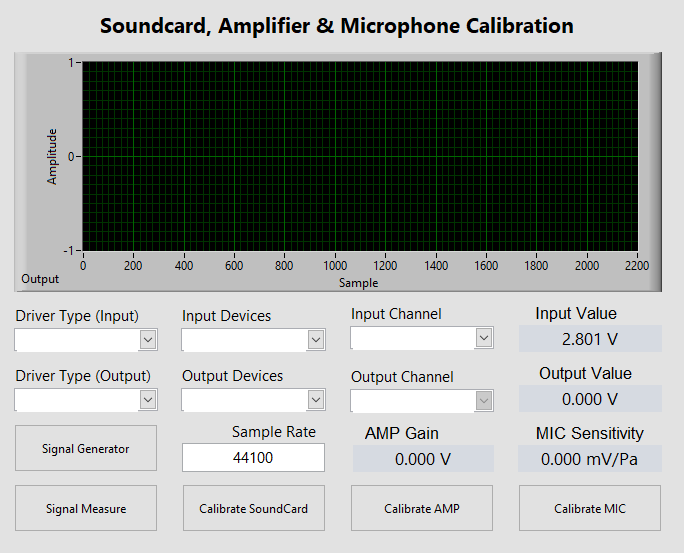
Task: Click the MIC Sensitivity mV/Pa readout
Action: [590, 459]
